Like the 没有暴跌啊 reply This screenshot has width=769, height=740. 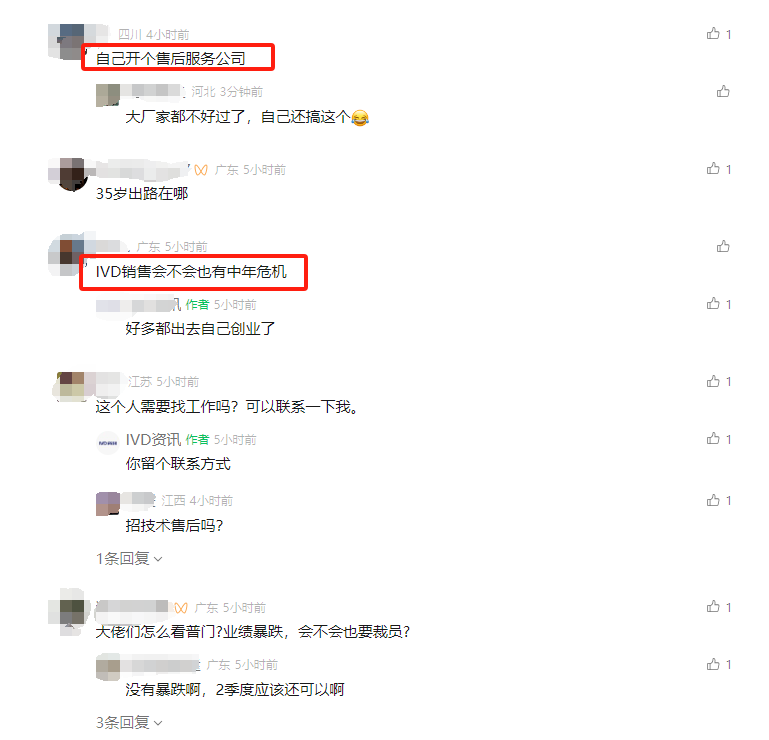pyautogui.click(x=713, y=664)
